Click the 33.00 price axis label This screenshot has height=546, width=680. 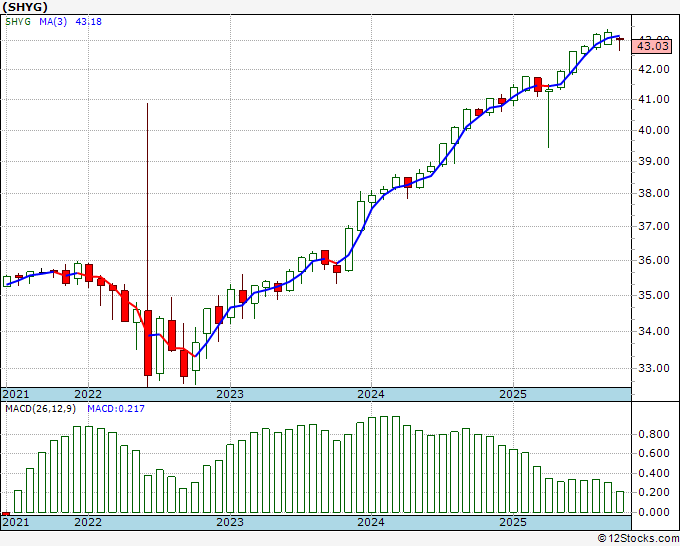pos(654,368)
